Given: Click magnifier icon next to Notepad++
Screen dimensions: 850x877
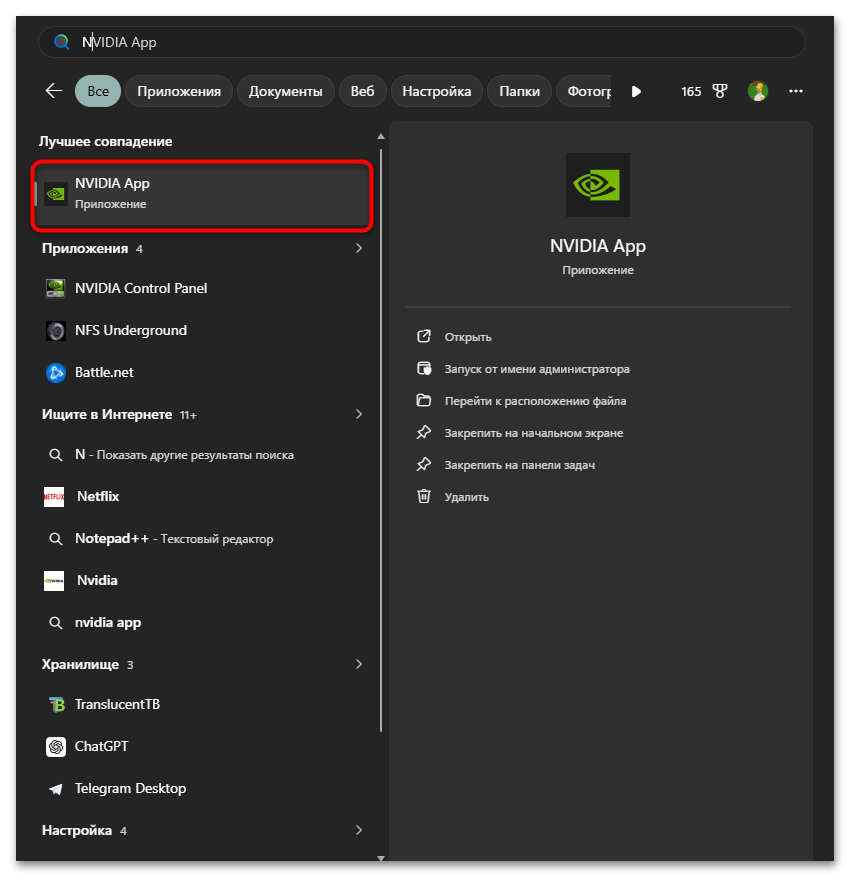Looking at the screenshot, I should (55, 539).
